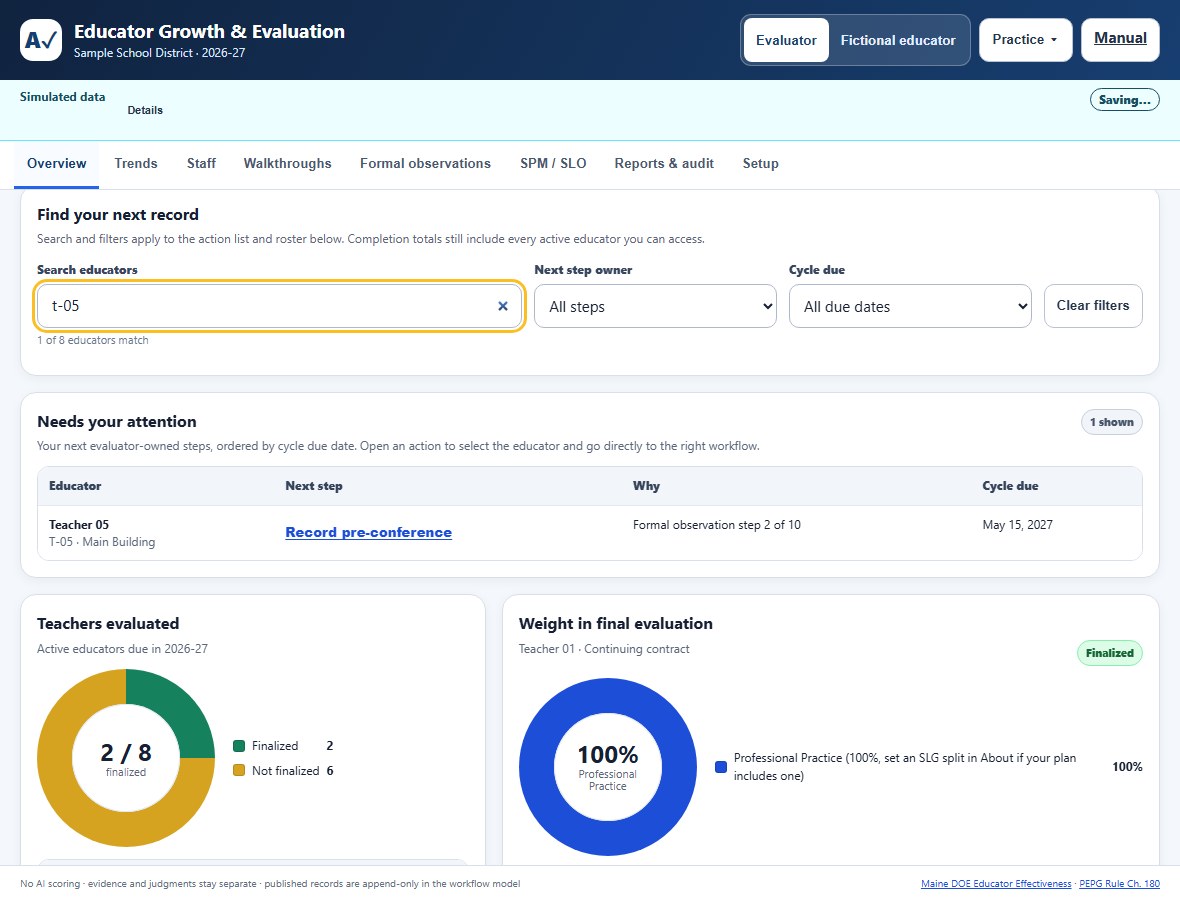The height and width of the screenshot is (900, 1180).
Task: Click the Educator column header
Action: 75,486
